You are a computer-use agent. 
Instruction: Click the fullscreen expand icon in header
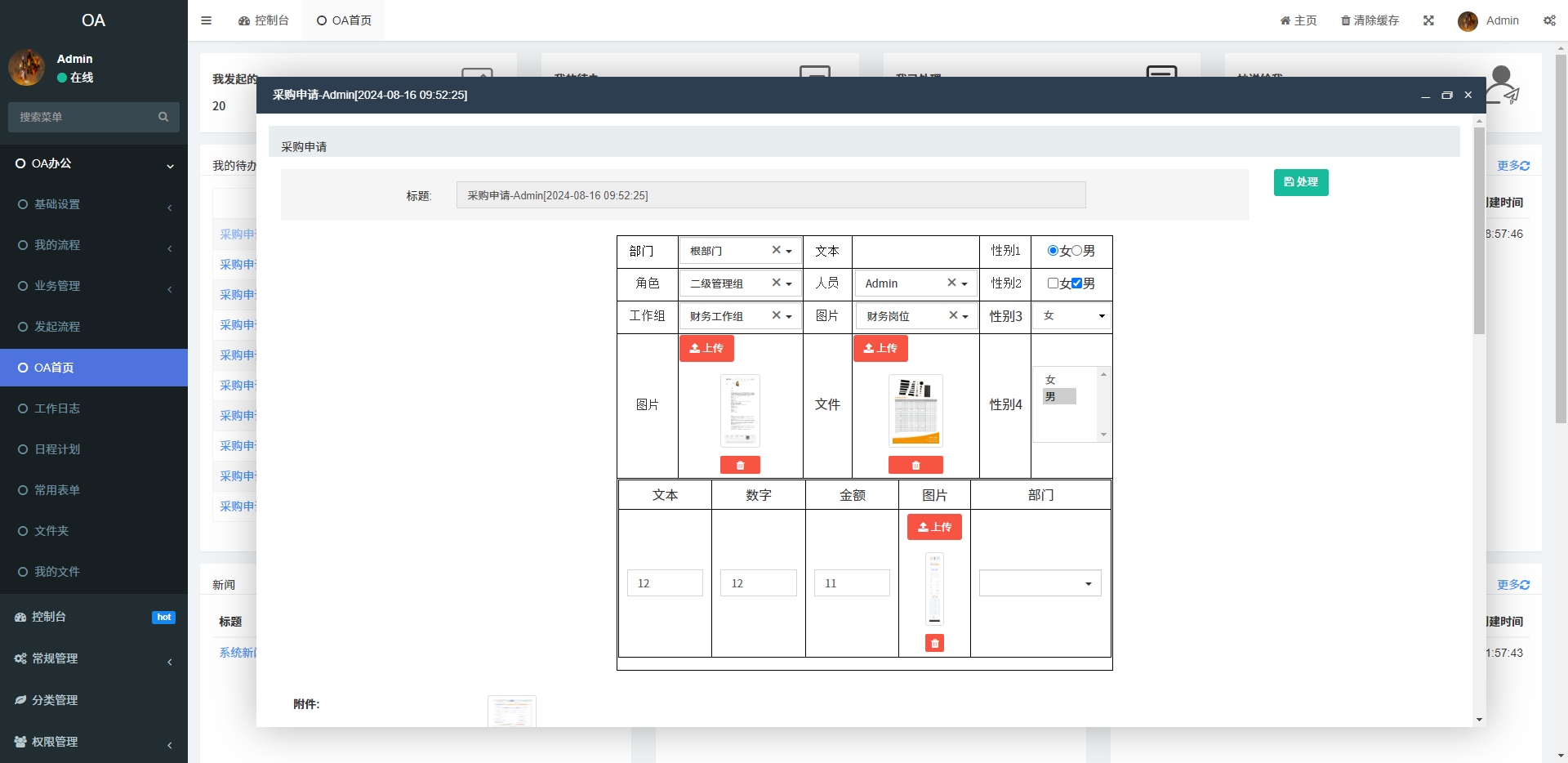[1428, 20]
